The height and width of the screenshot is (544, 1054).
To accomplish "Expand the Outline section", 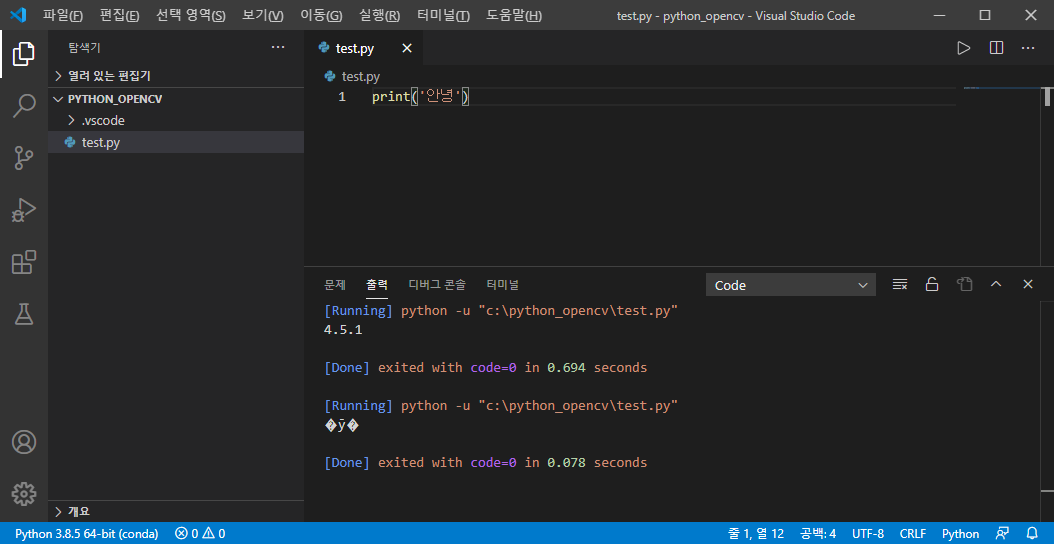I will click(x=176, y=511).
